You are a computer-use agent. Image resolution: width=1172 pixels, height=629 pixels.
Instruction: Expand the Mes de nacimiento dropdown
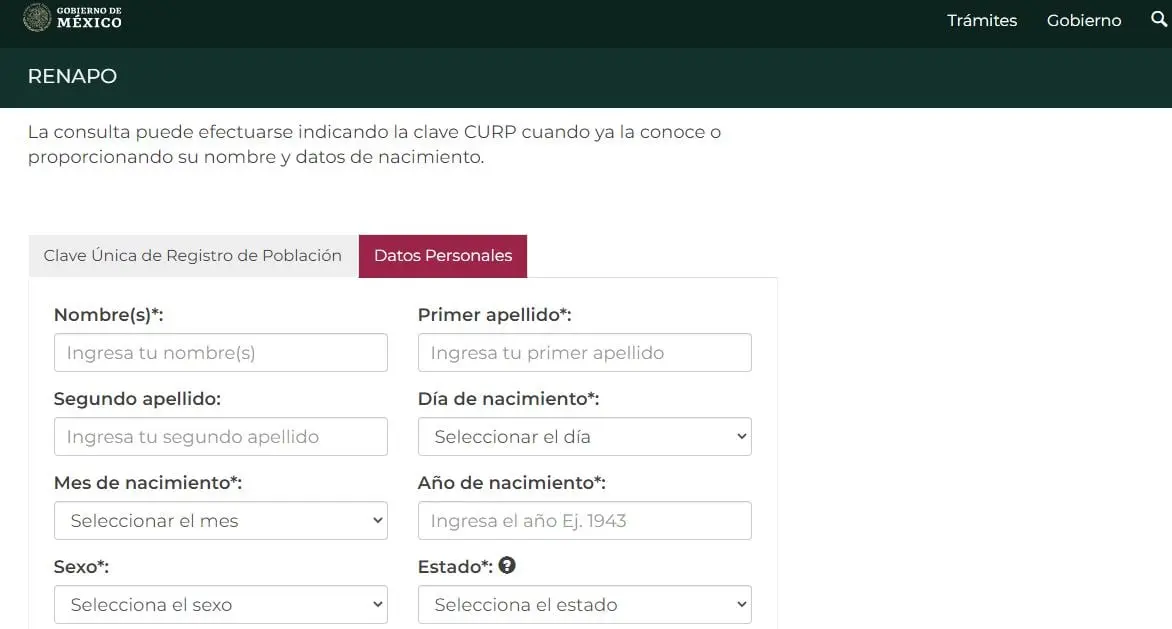click(220, 521)
